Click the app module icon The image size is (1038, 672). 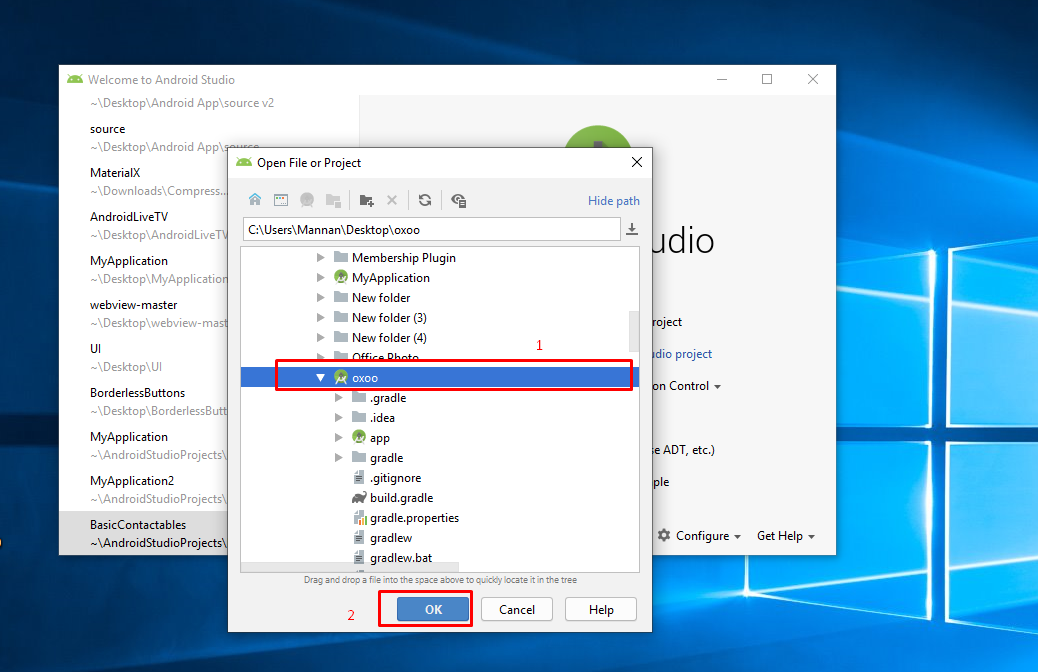click(x=359, y=437)
